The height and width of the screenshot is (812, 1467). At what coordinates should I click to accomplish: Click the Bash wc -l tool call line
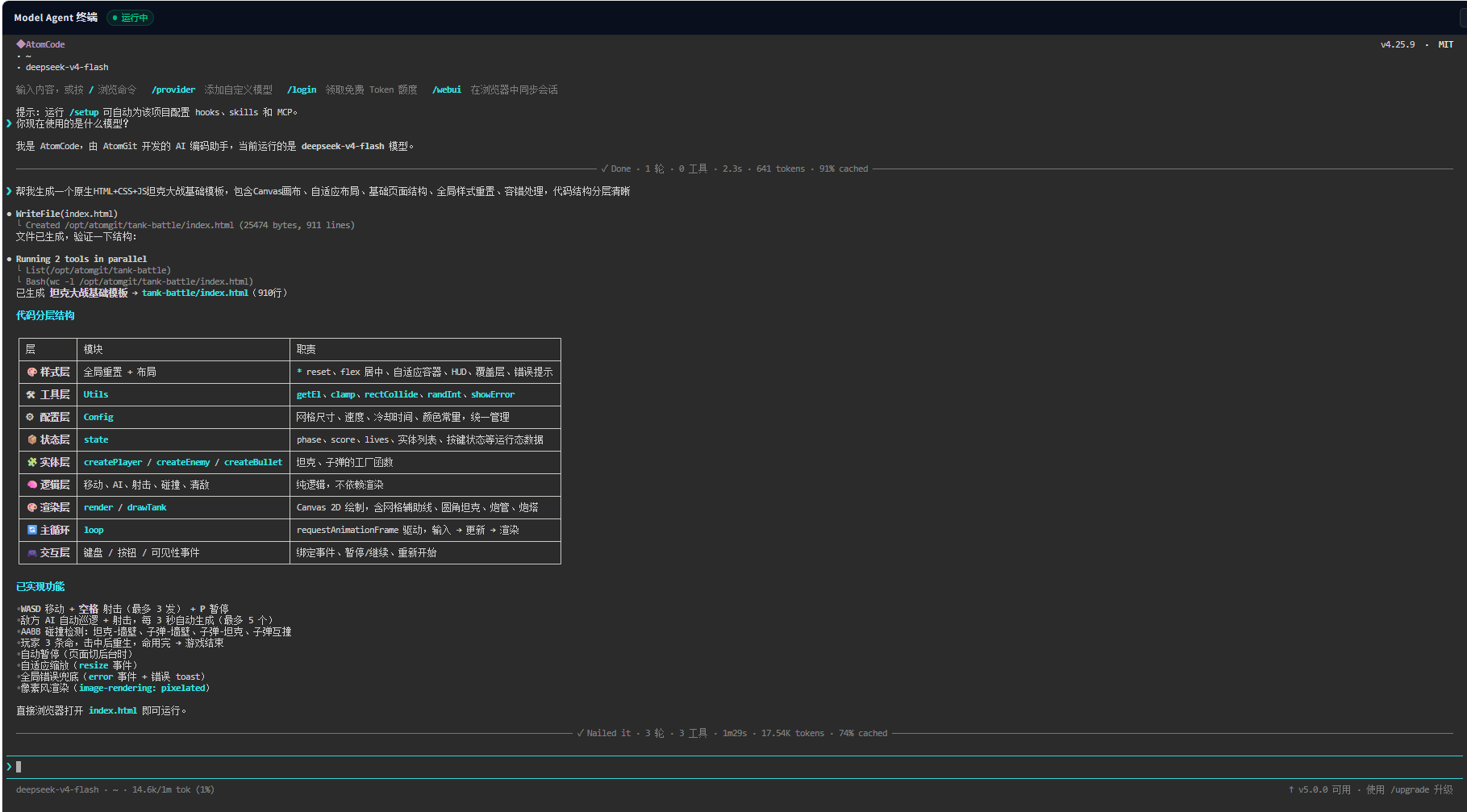pyautogui.click(x=140, y=281)
